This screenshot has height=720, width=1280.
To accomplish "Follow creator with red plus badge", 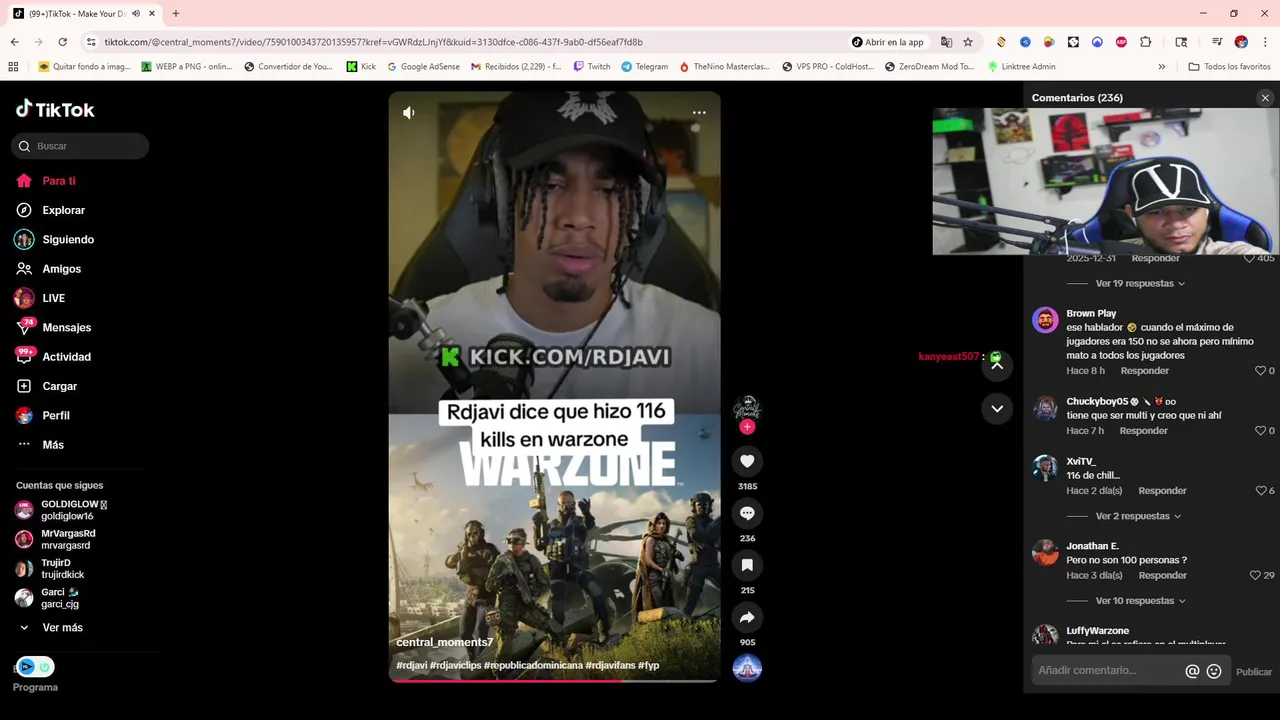I will click(747, 427).
